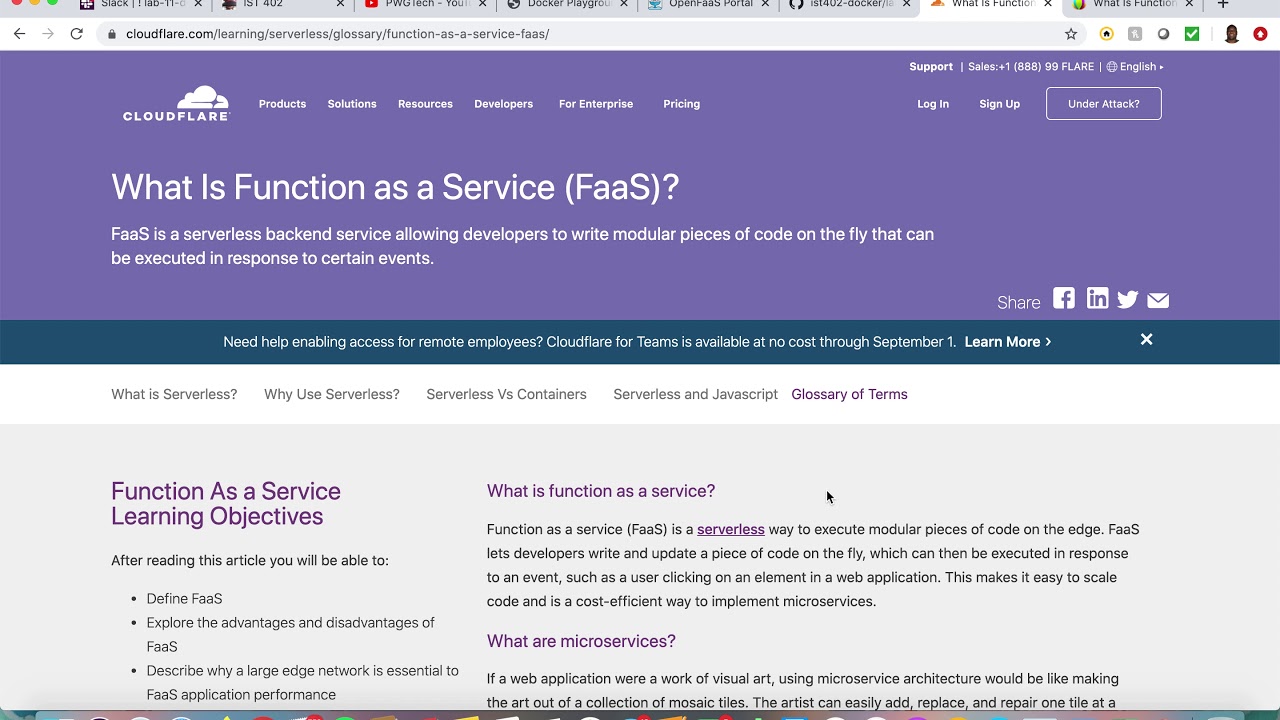Open the Products menu
Screen dimensions: 1280x720
(x=282, y=104)
